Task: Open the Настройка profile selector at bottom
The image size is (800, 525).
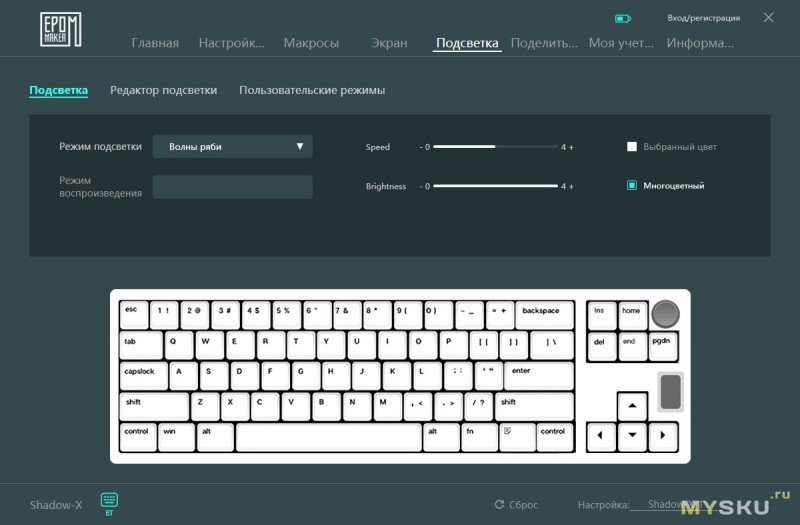Action: [x=670, y=505]
